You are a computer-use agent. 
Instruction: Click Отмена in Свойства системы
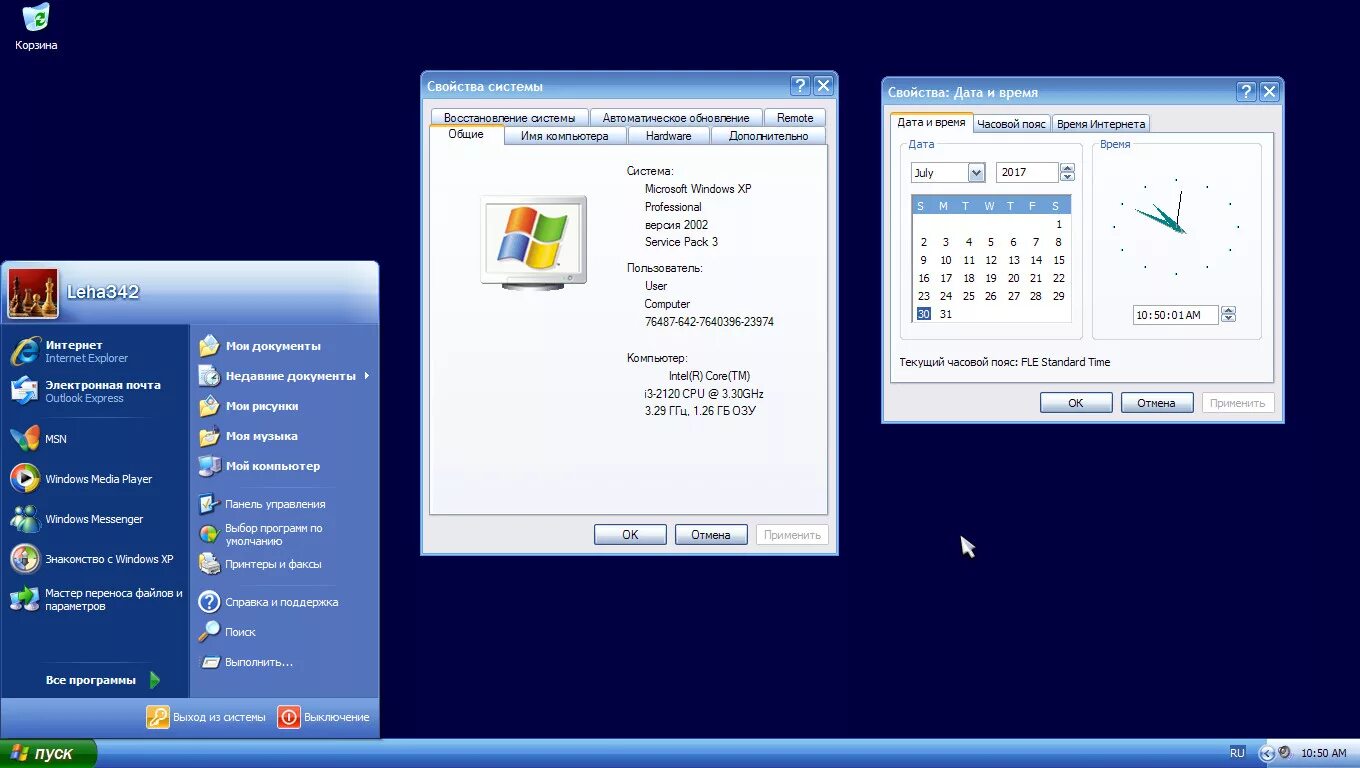tap(711, 535)
